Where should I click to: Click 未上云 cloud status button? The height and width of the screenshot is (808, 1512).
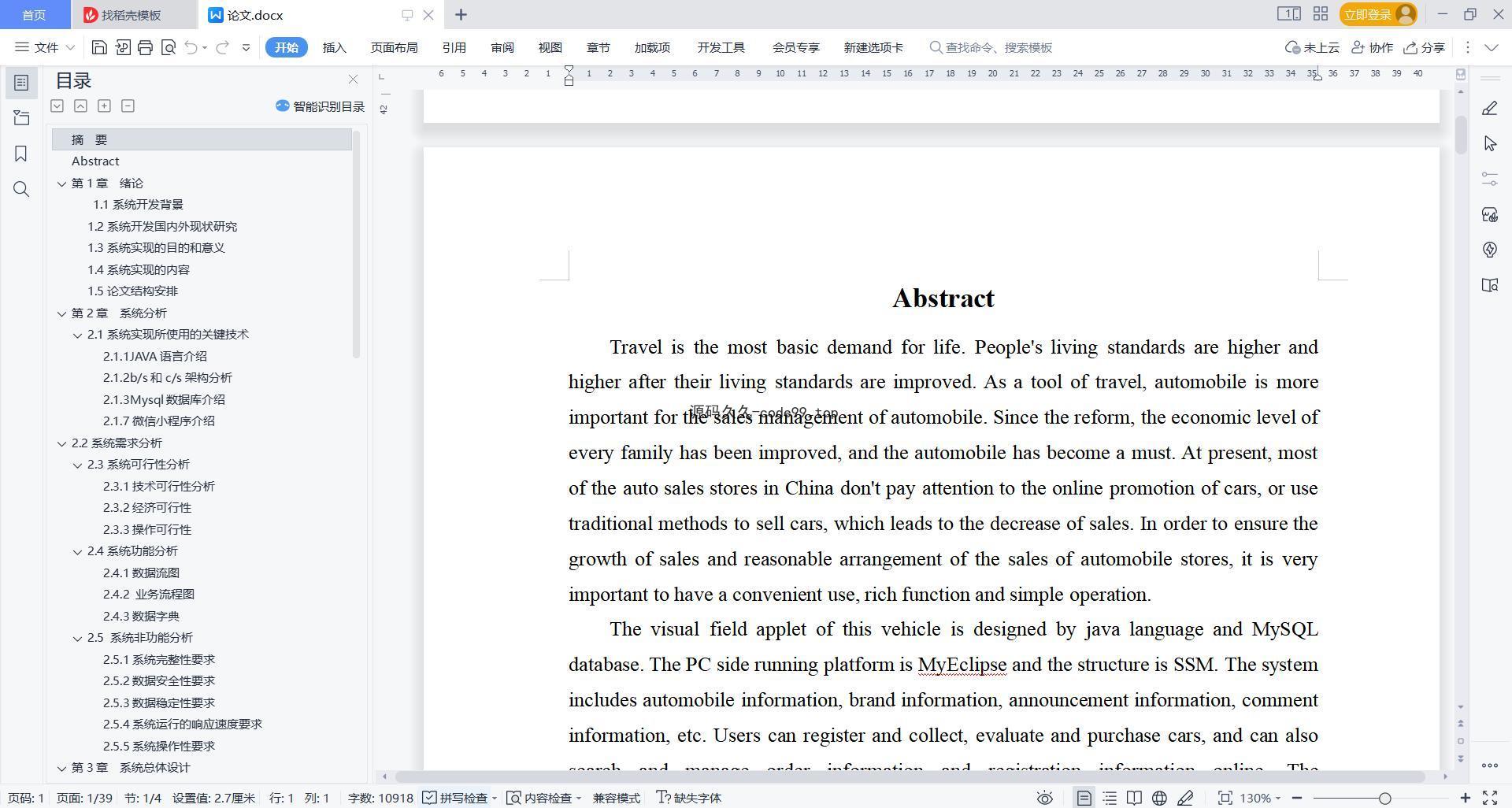click(x=1312, y=47)
